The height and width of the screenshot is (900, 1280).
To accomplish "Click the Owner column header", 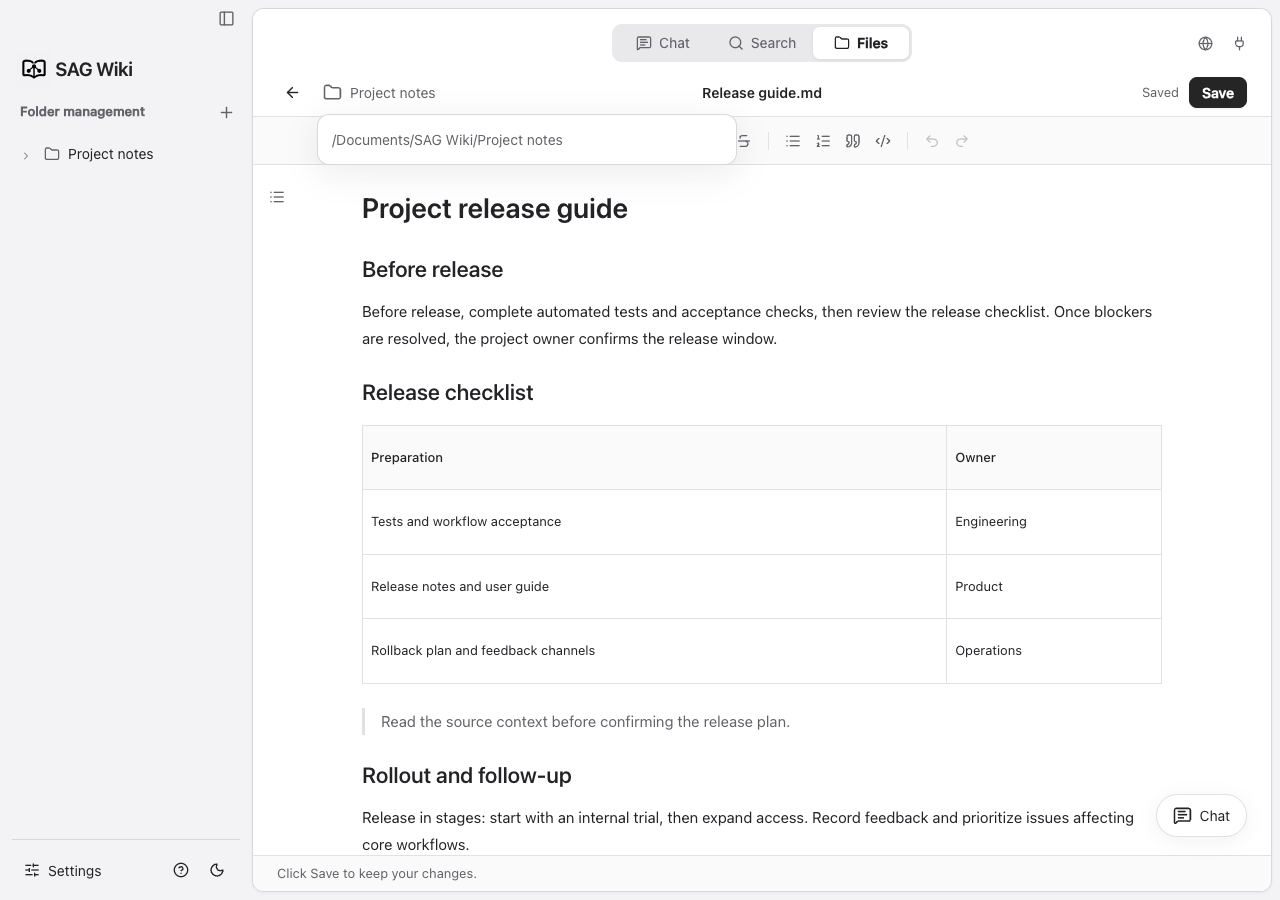I will tap(1054, 458).
